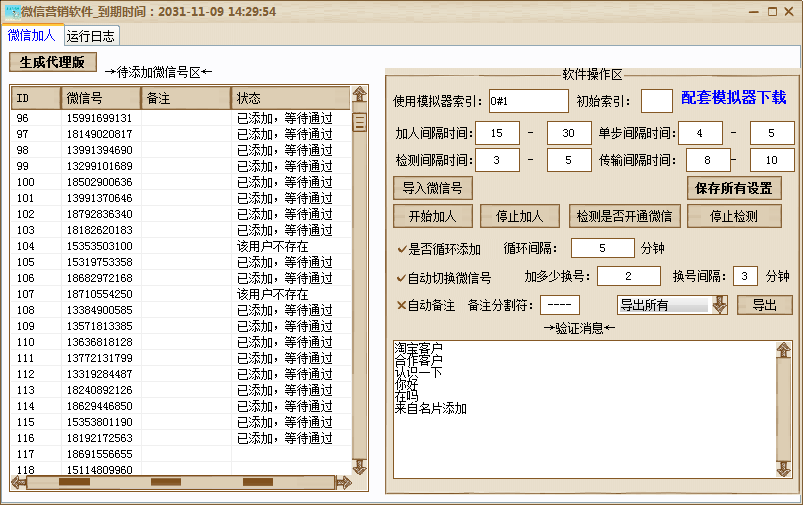Click the ID column header
Screen dimensions: 803x505
click(x=36, y=98)
